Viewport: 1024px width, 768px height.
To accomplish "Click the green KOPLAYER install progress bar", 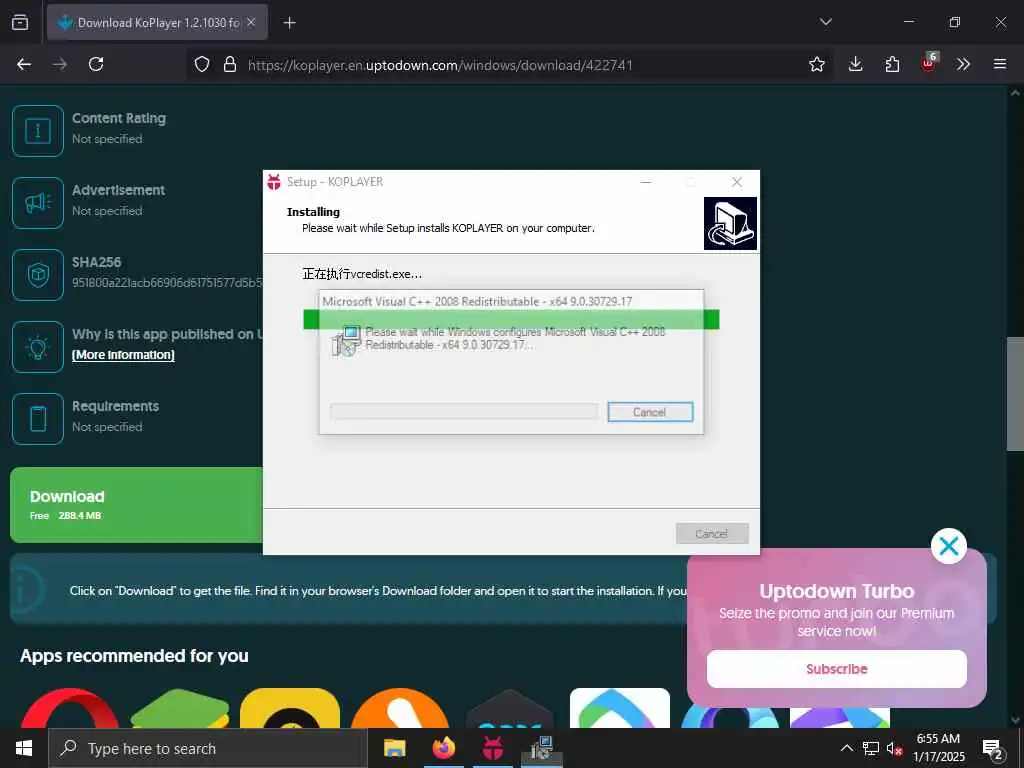I will 511,319.
